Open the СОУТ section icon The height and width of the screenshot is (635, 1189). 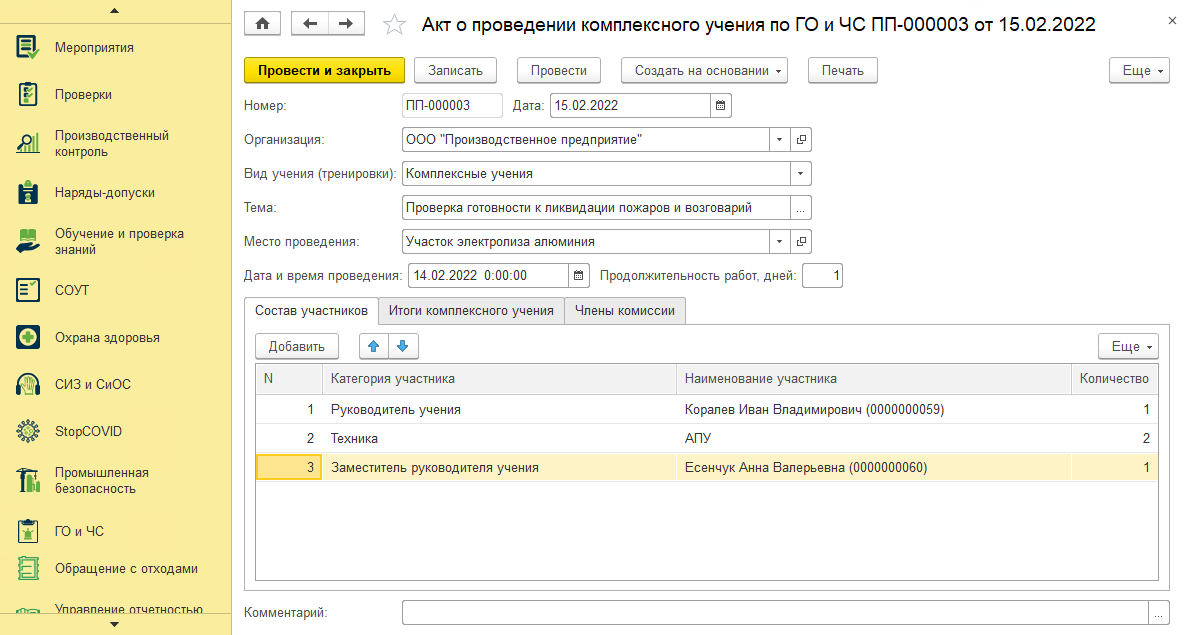click(27, 290)
